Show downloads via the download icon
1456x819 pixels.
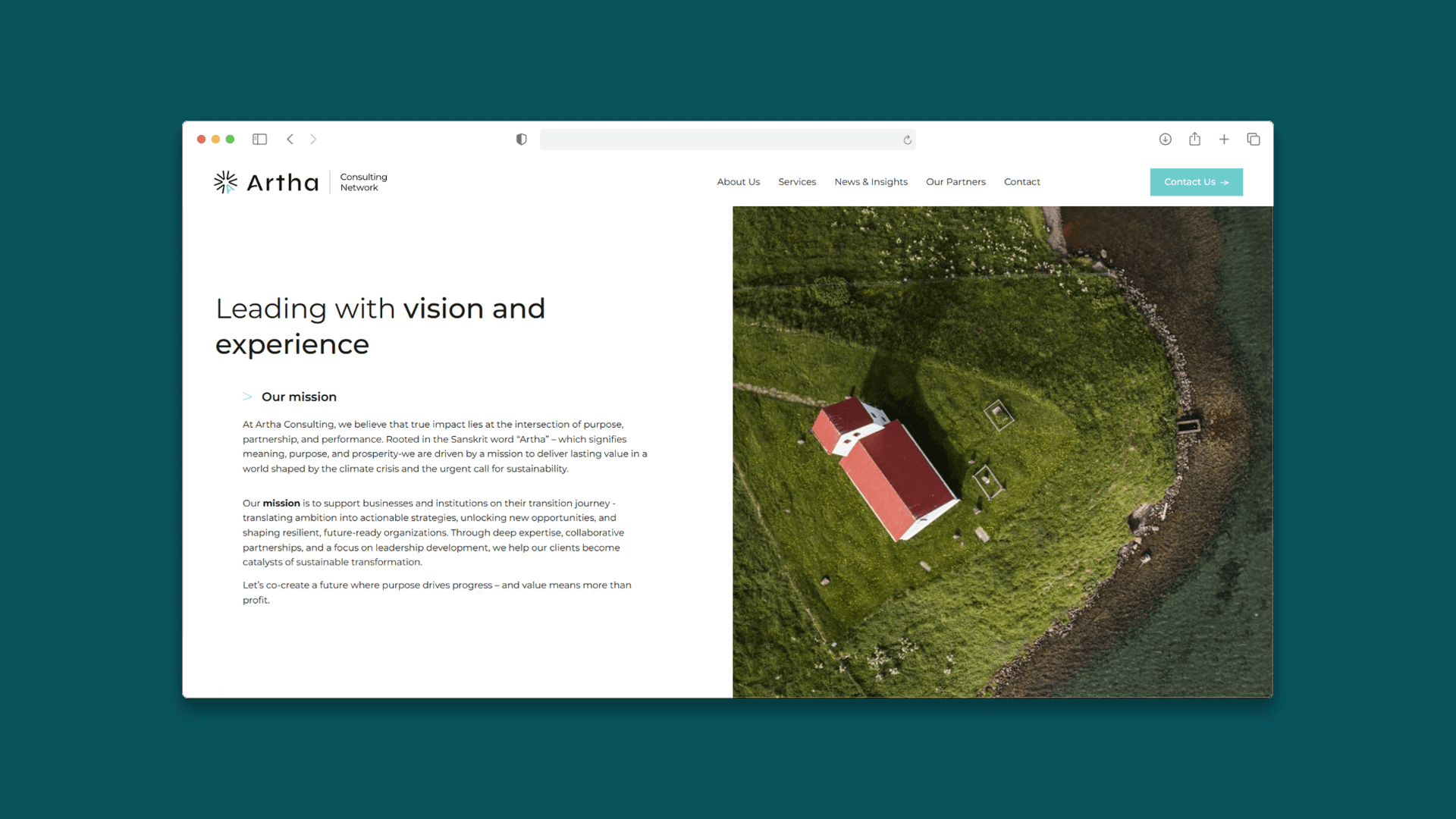[1165, 140]
